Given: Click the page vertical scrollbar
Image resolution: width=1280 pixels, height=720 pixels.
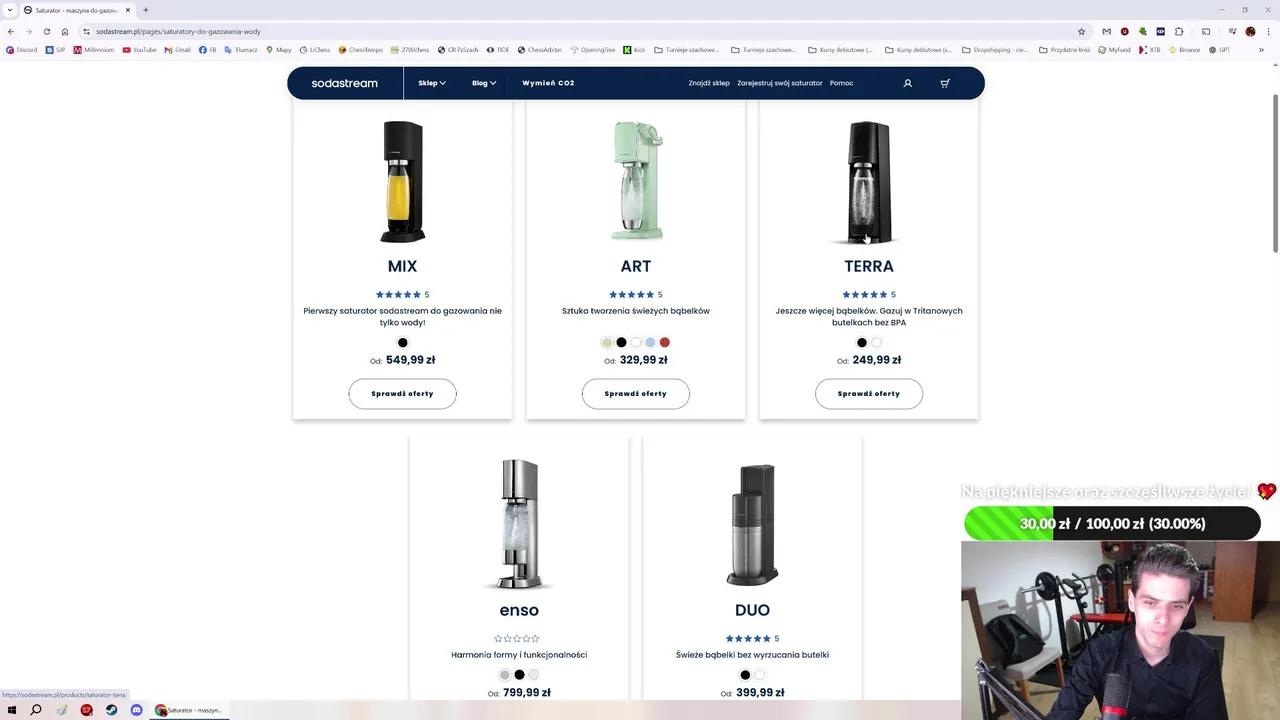Looking at the screenshot, I should coord(1275,175).
